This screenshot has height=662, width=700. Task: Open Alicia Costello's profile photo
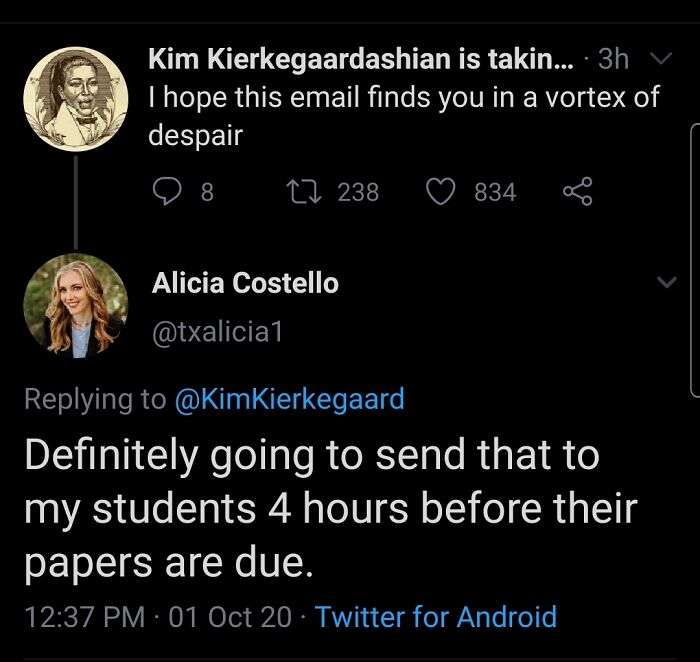point(75,305)
